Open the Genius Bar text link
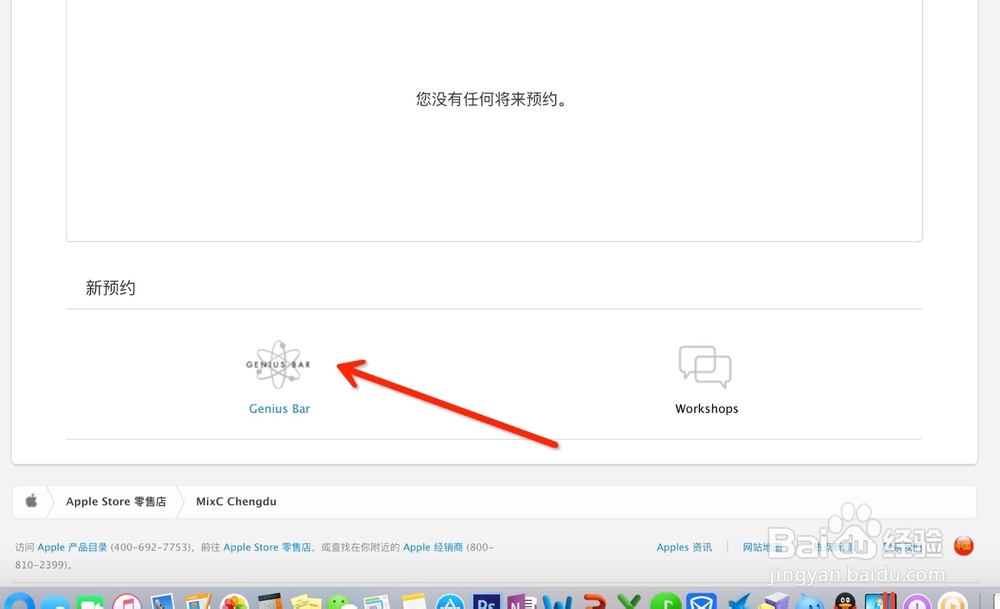The image size is (1000, 609). (x=279, y=409)
